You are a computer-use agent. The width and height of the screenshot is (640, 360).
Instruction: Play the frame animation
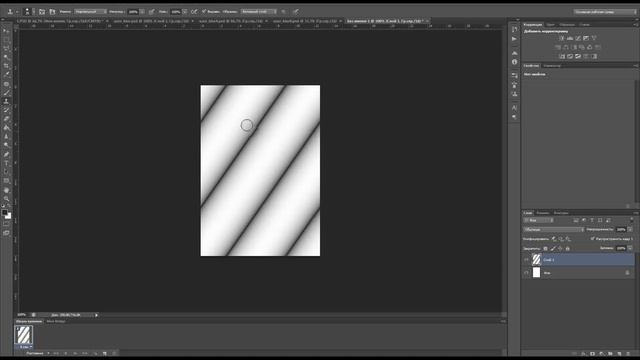tap(75, 353)
